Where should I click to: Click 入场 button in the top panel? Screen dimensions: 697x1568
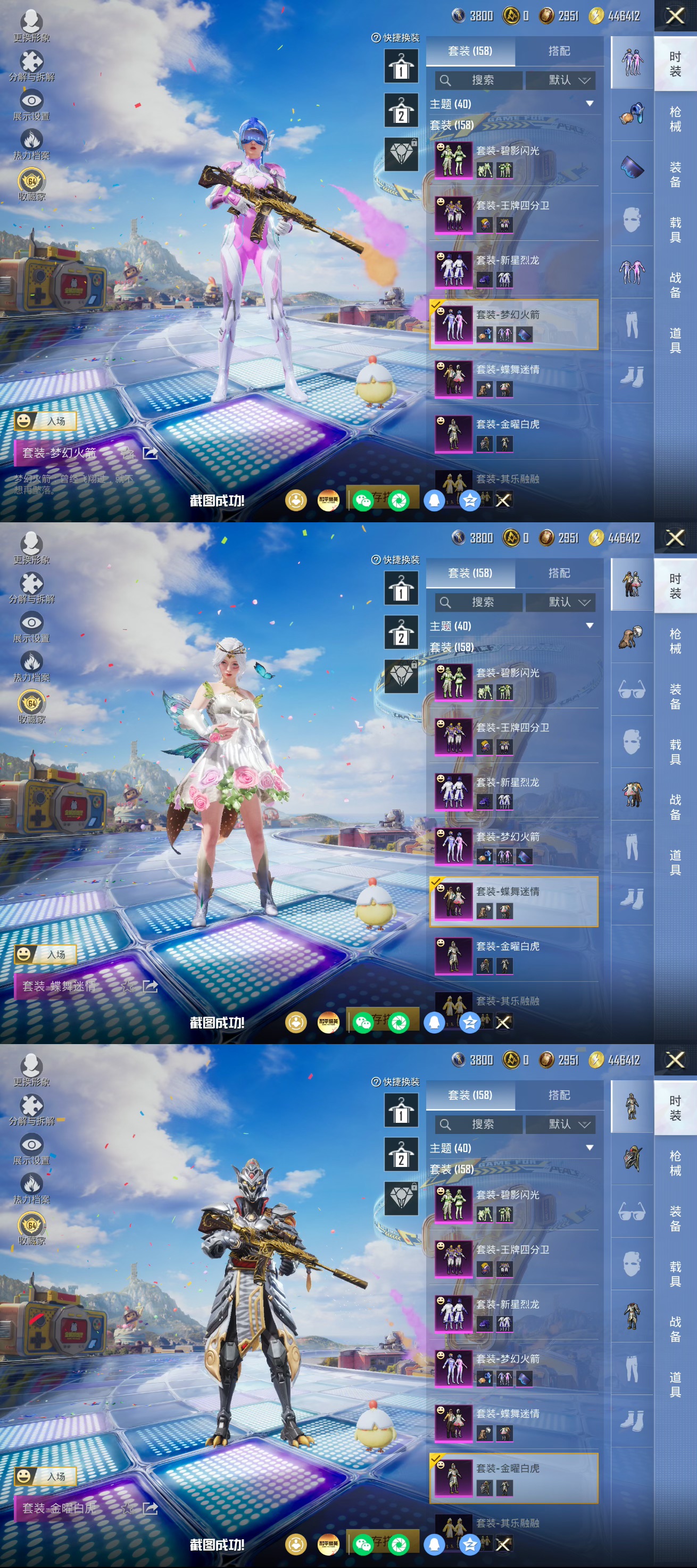[x=45, y=421]
